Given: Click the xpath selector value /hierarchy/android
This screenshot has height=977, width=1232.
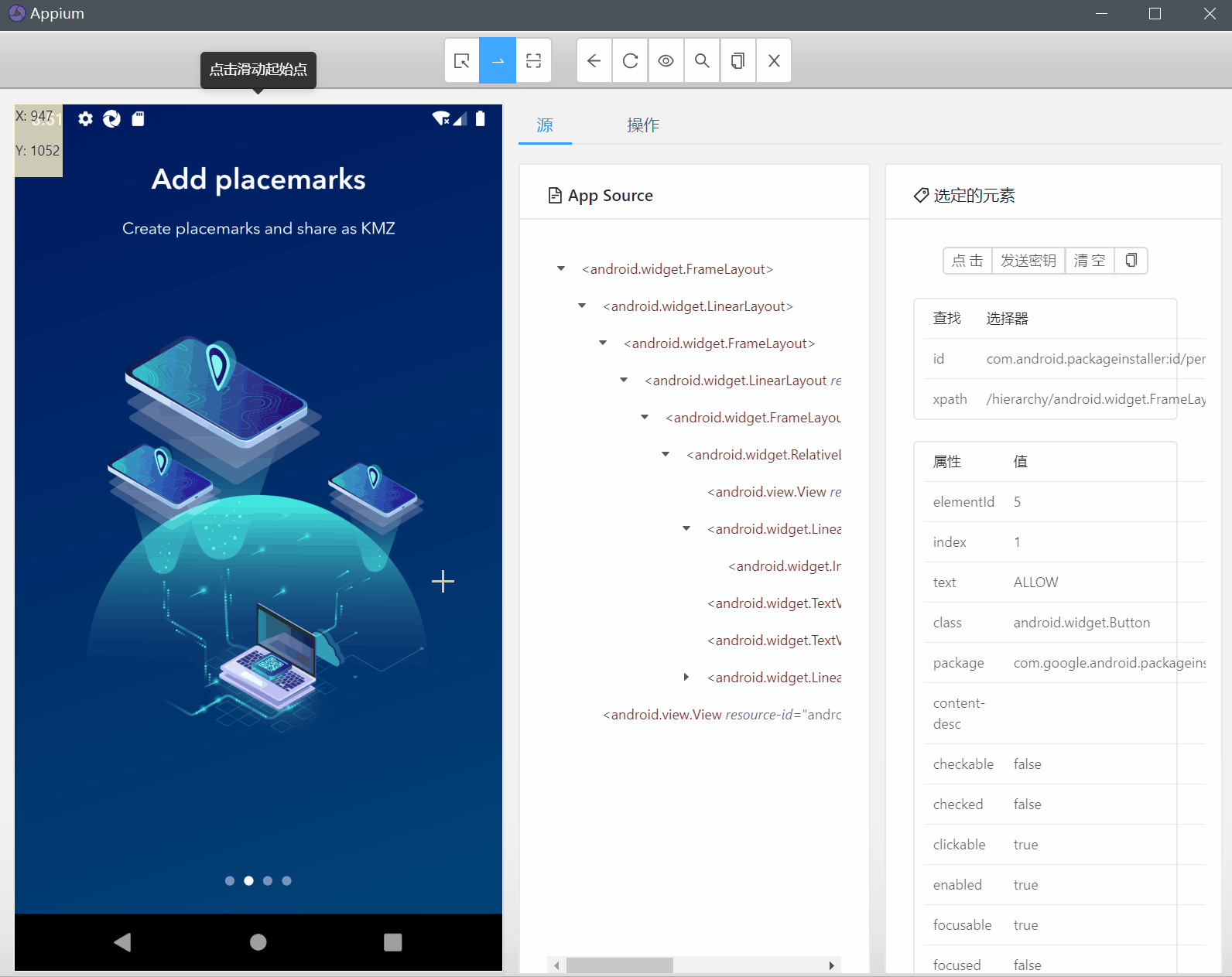Looking at the screenshot, I should coord(1096,399).
